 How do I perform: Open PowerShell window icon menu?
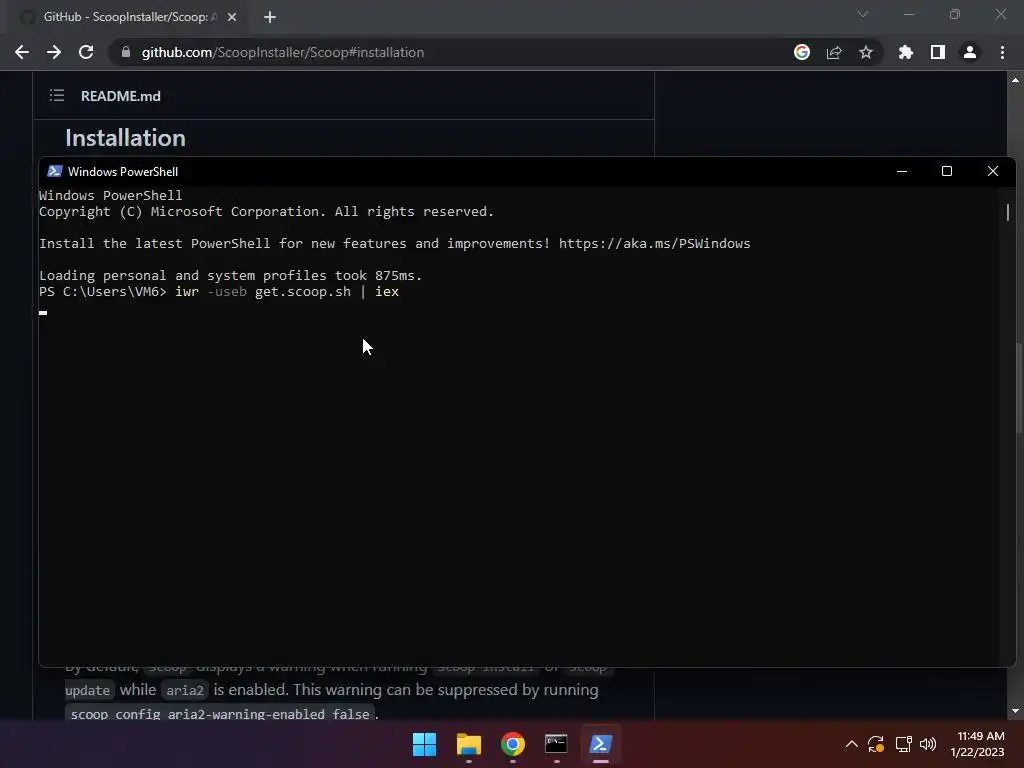tap(55, 171)
